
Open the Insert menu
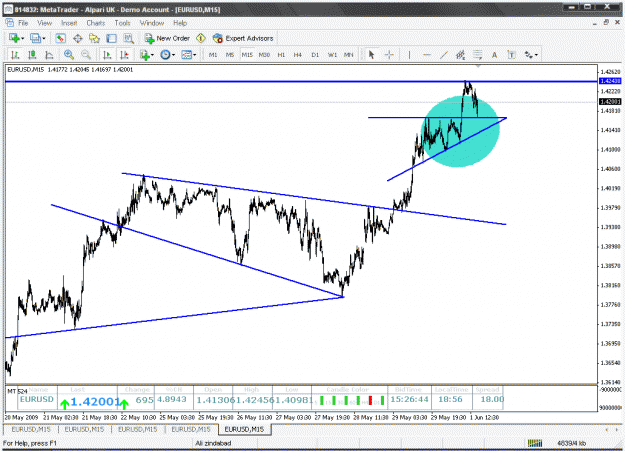[69, 23]
